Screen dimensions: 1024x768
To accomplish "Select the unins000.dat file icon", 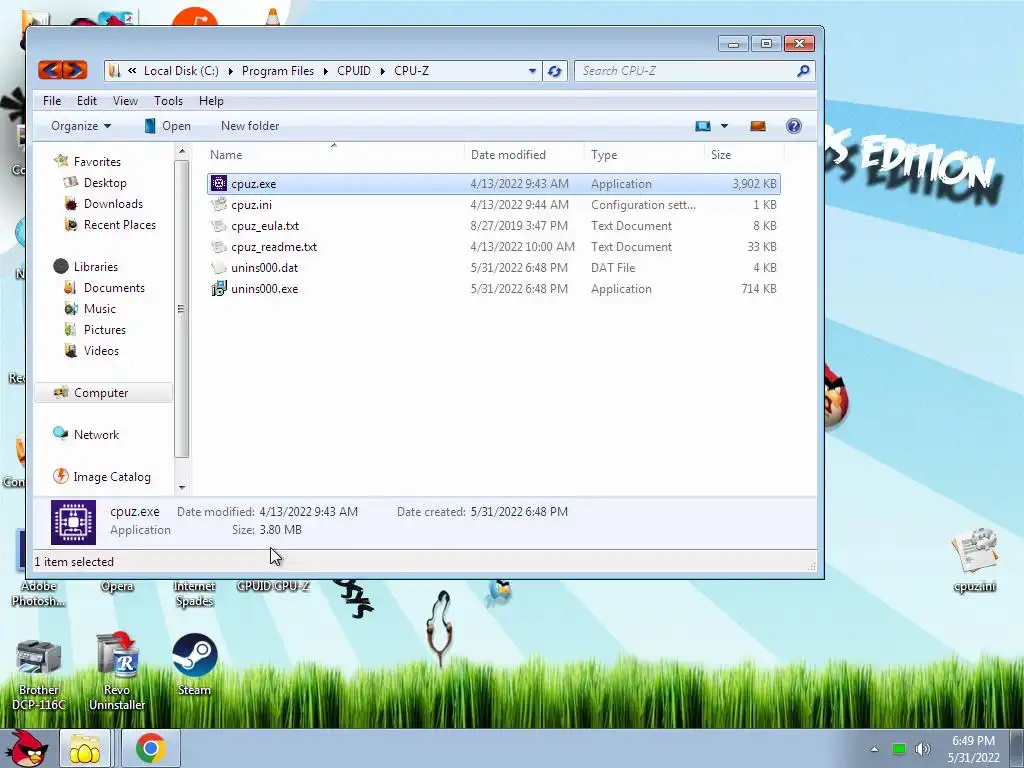I will coord(219,268).
